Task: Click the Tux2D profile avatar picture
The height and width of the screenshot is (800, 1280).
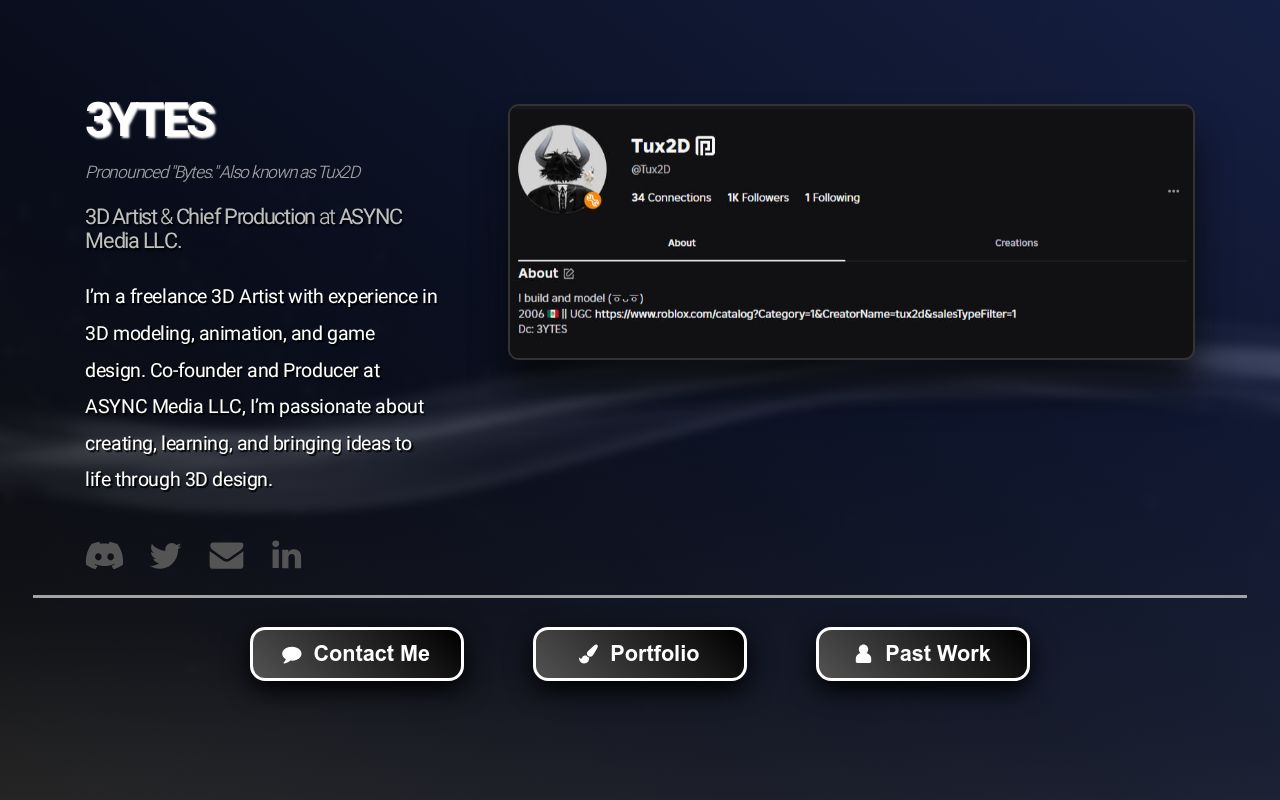Action: coord(562,169)
